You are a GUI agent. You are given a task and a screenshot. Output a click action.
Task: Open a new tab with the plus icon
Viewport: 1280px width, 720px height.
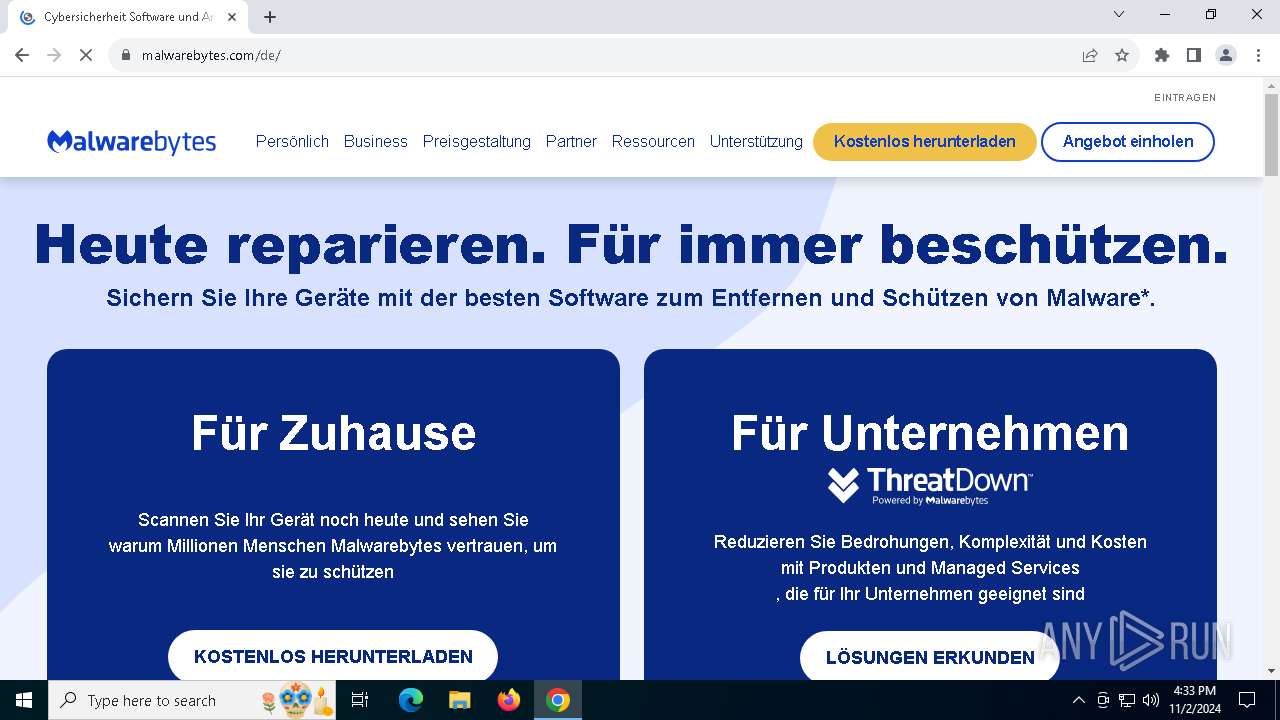[x=270, y=17]
